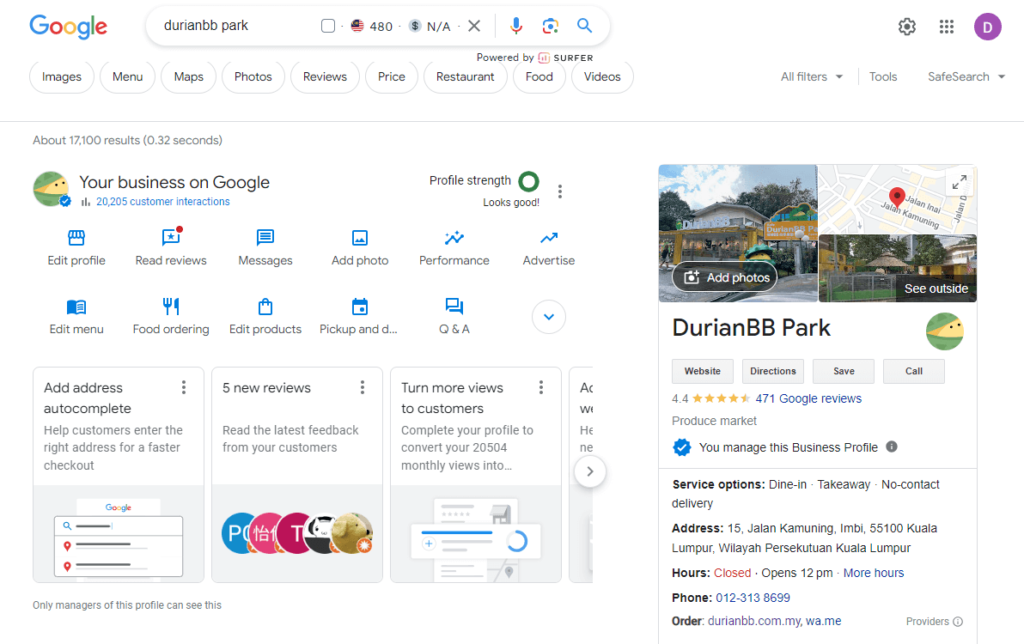Click phone number 012-313 8699

coord(752,598)
